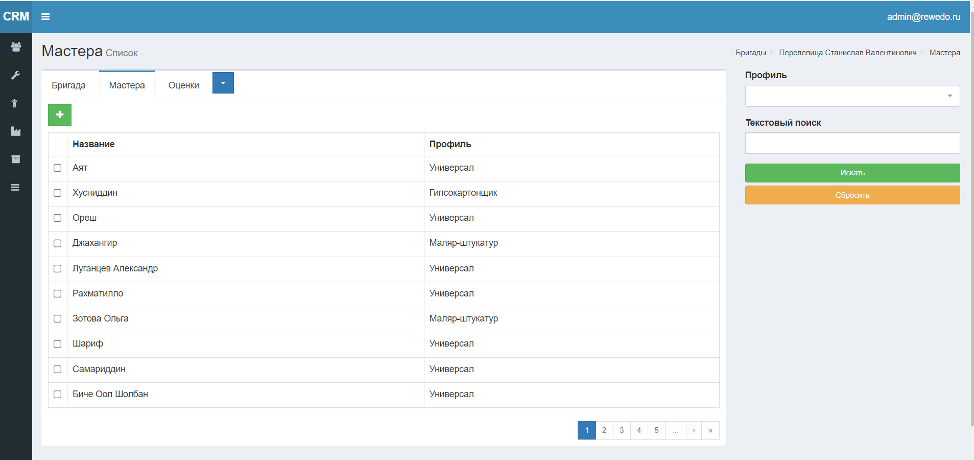Image resolution: width=974 pixels, height=460 pixels.
Task: Click the name Луганцев Александр
Action: pyautogui.click(x=115, y=268)
